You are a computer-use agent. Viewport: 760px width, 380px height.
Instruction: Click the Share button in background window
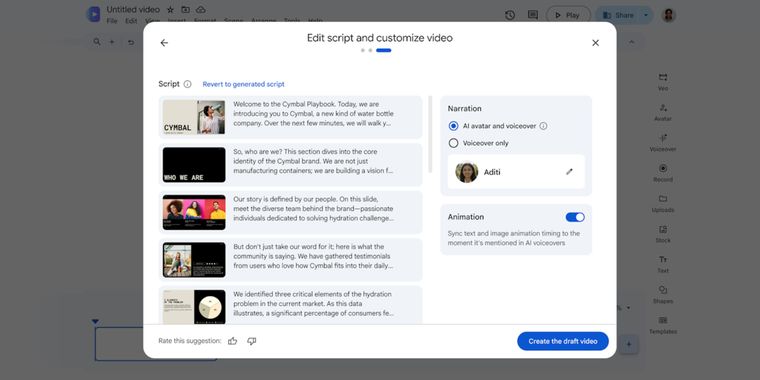(618, 15)
